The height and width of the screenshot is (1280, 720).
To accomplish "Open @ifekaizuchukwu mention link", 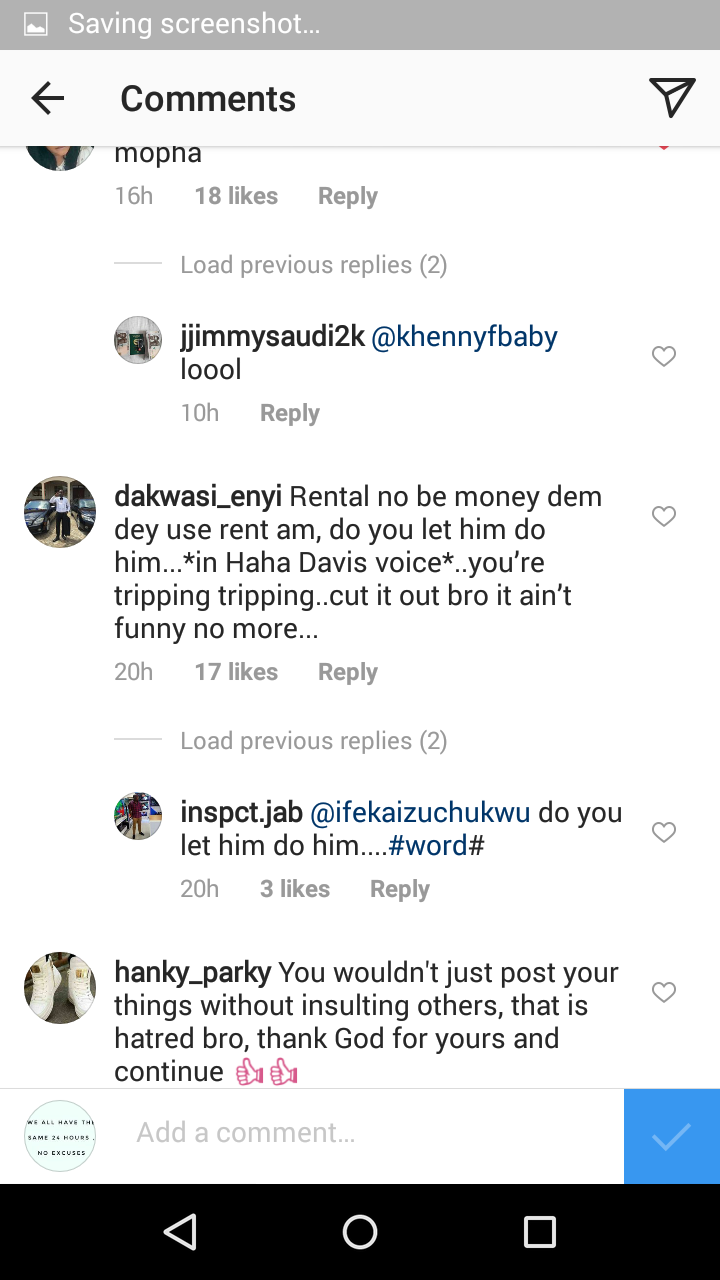I will coord(420,813).
